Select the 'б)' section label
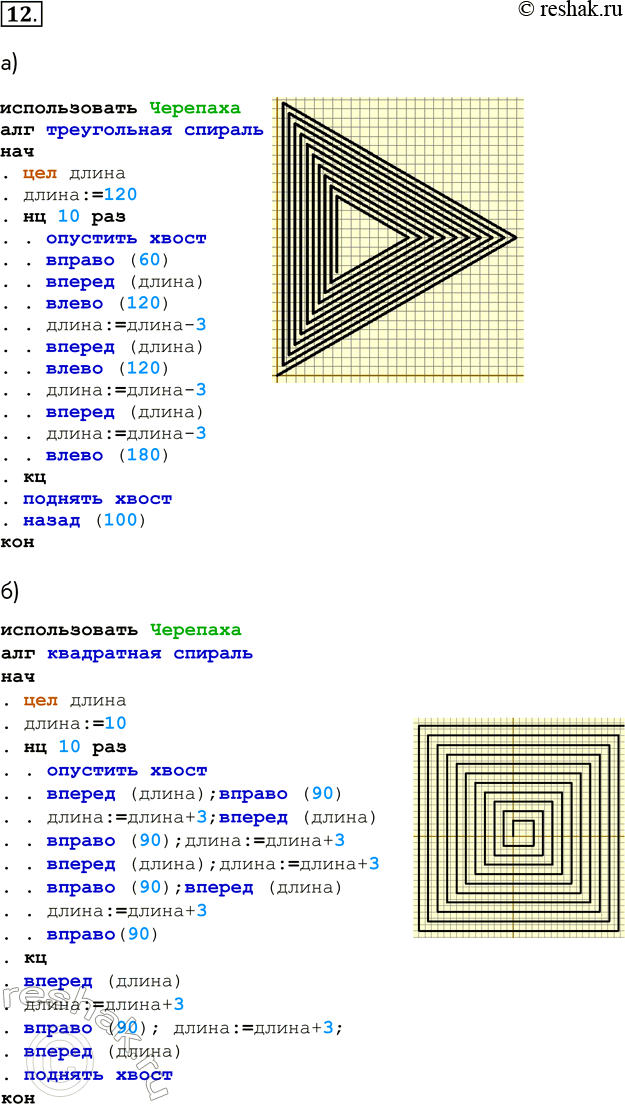The image size is (625, 1104). pyautogui.click(x=9, y=590)
